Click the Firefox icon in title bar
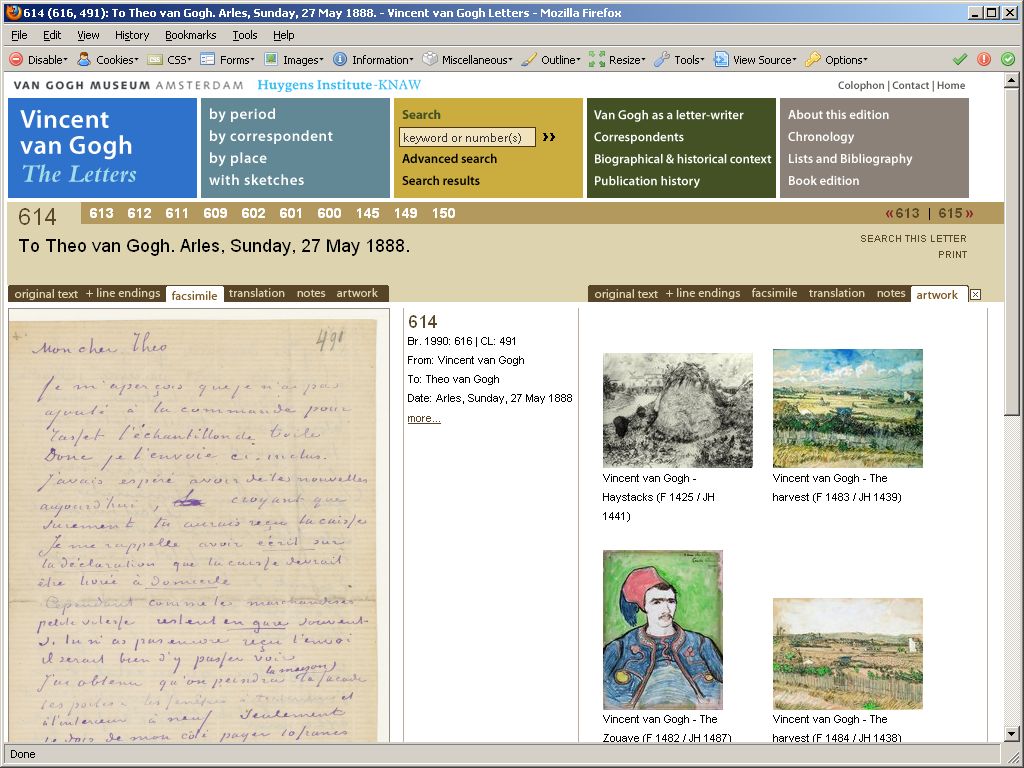1024x768 pixels. tap(12, 12)
